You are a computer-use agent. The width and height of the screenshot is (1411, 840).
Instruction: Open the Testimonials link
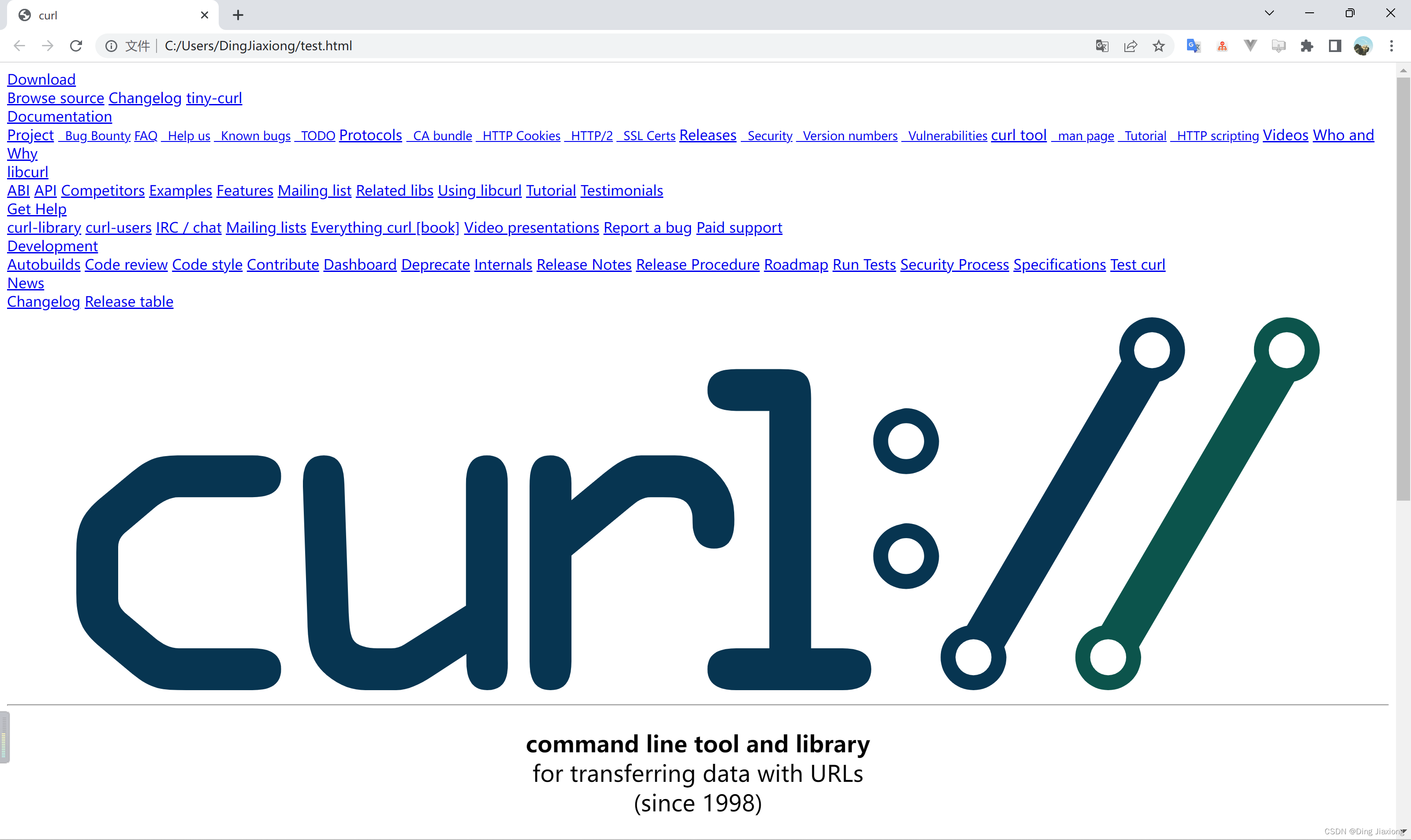tap(622, 191)
